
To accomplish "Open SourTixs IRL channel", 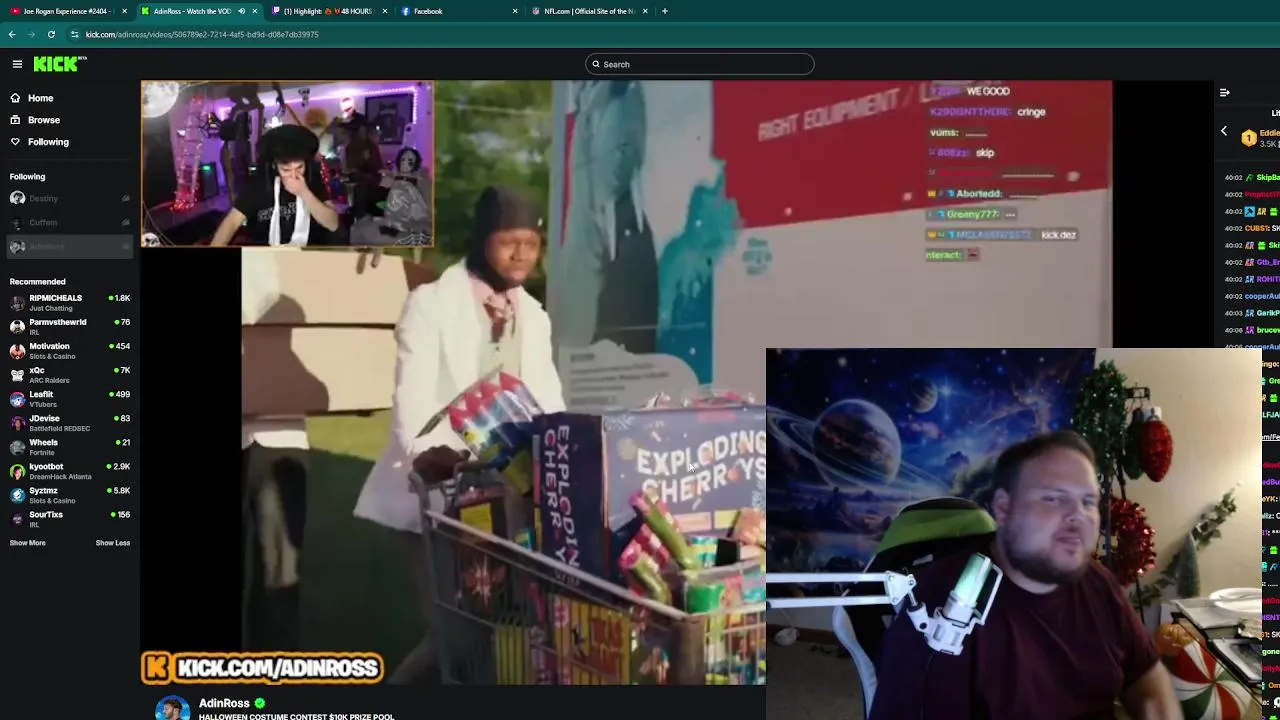I will 70,518.
